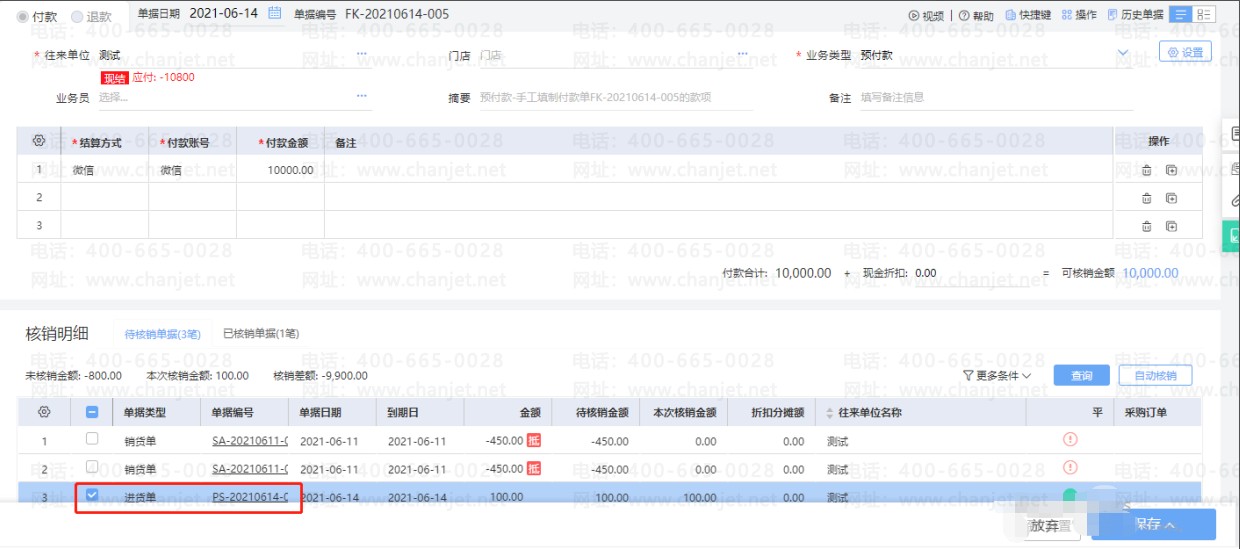Click the green sidebar icon
This screenshot has width=1240, height=549.
[1232, 236]
